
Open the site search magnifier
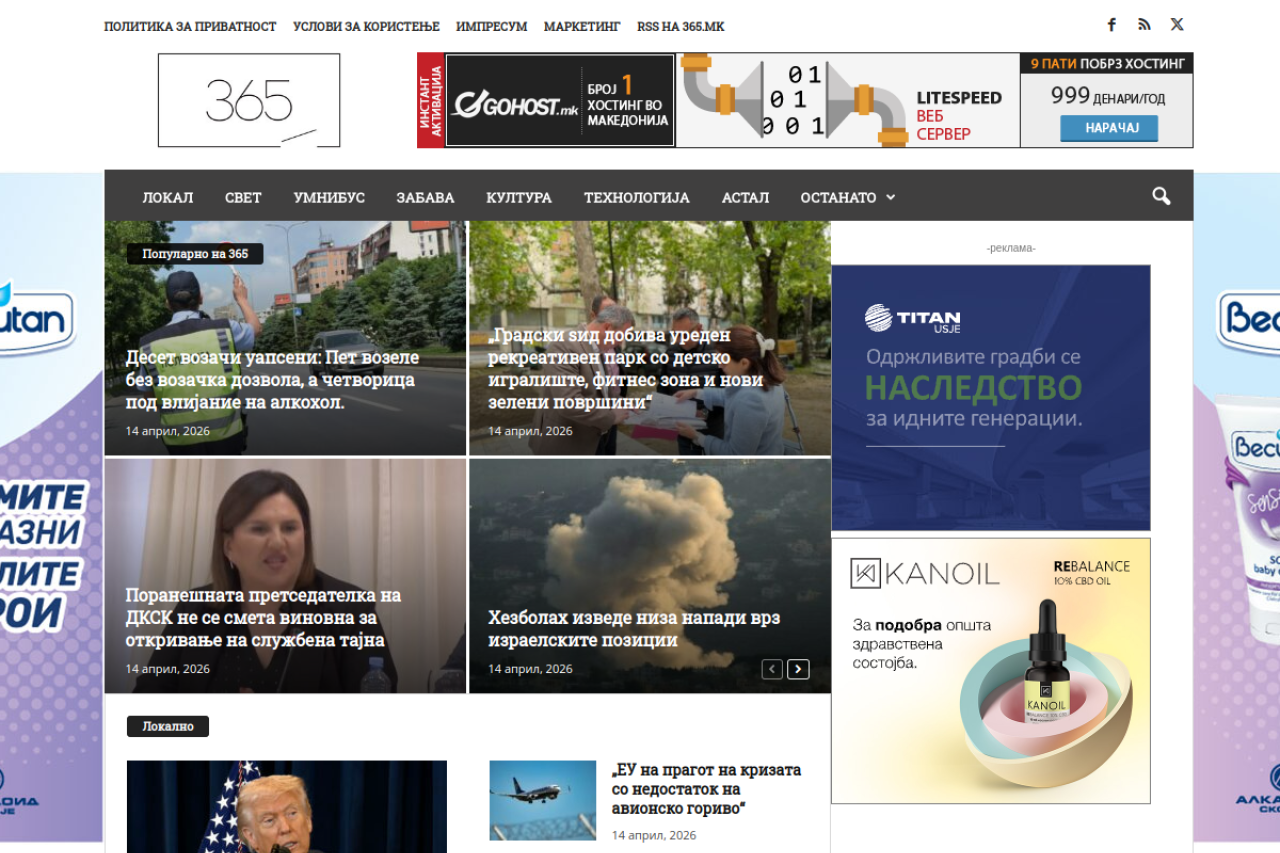(x=1161, y=196)
